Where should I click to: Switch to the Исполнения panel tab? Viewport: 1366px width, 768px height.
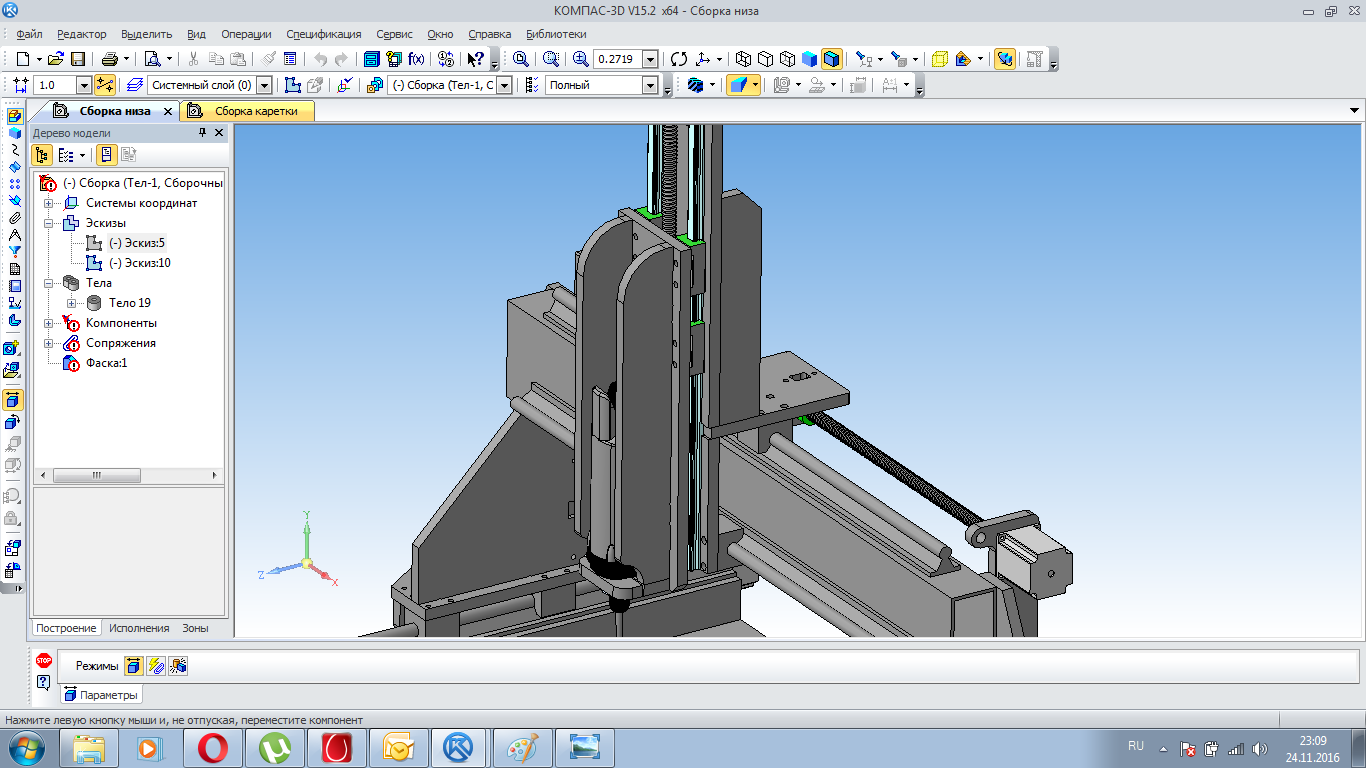point(139,628)
